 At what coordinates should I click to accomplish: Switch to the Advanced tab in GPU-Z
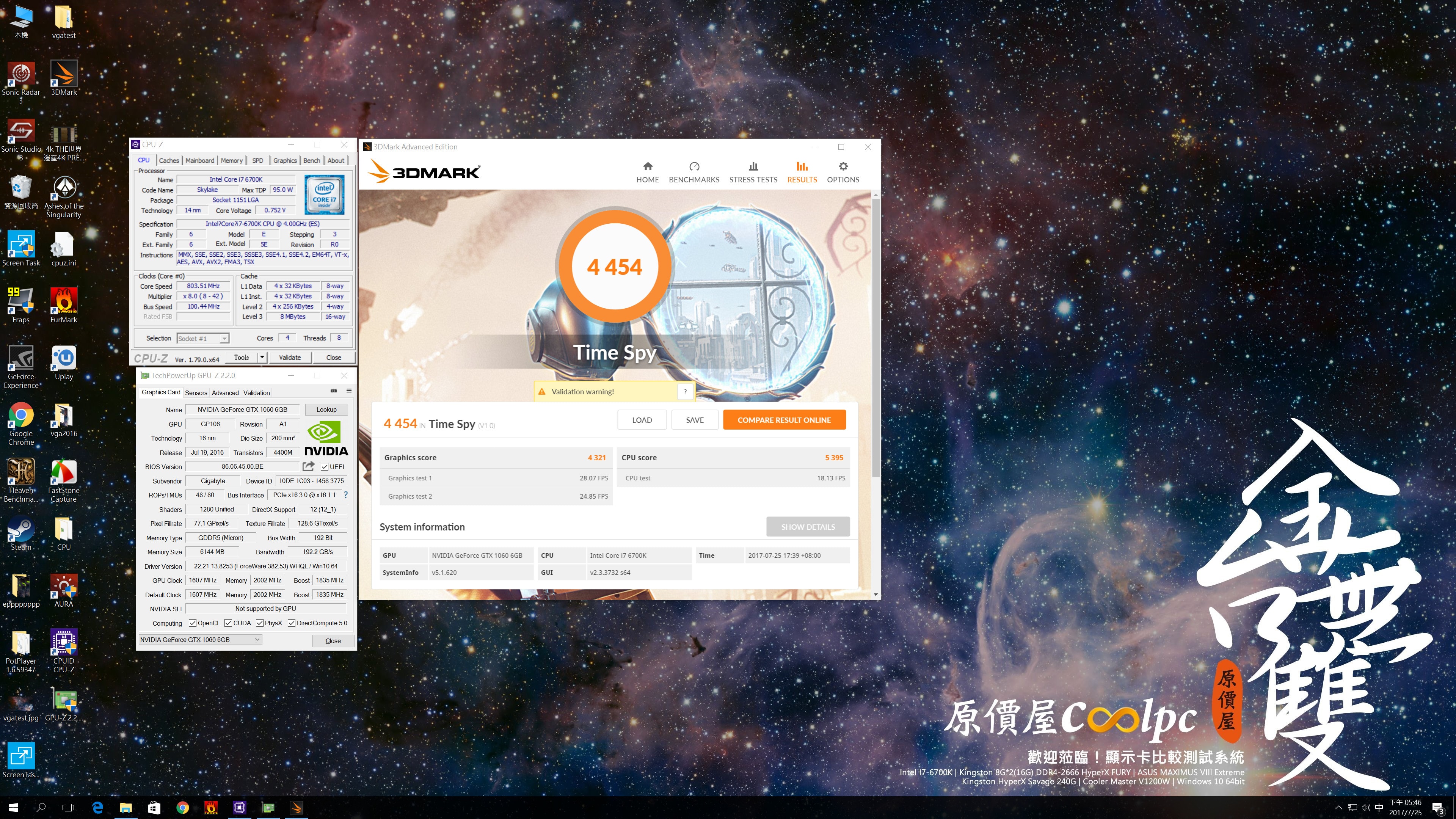pyautogui.click(x=225, y=393)
